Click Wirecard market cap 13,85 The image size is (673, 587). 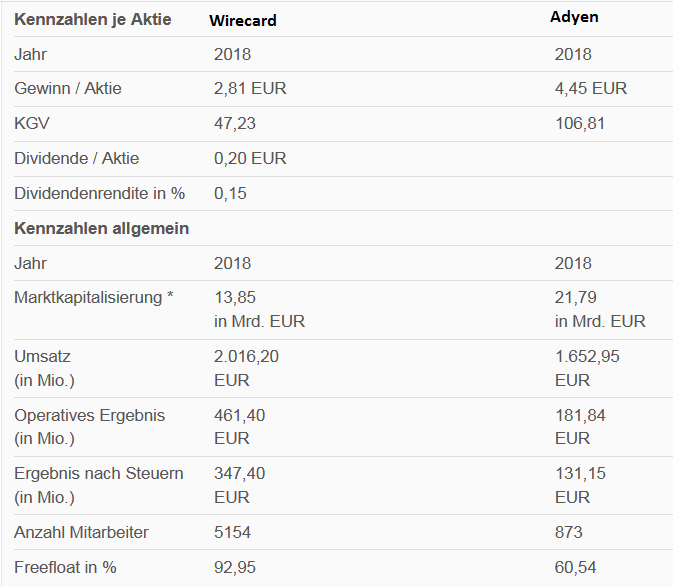235,297
